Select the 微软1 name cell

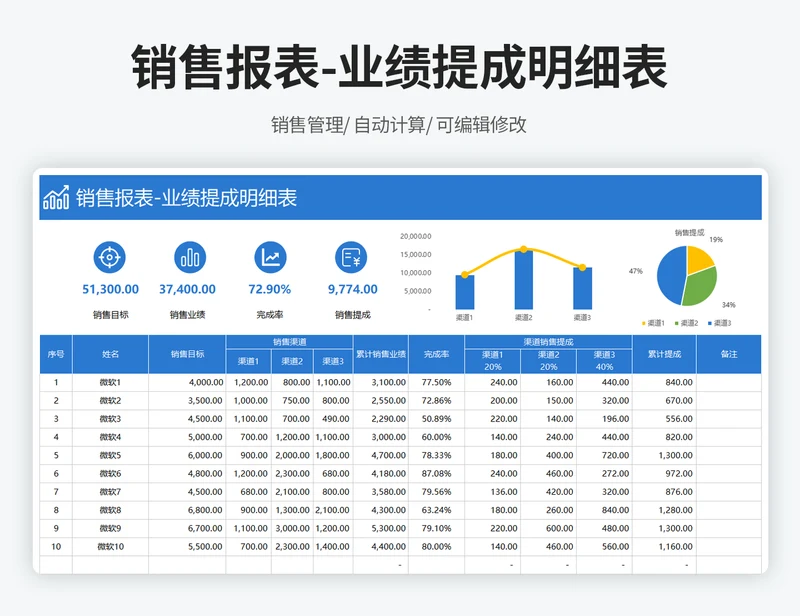(110, 382)
